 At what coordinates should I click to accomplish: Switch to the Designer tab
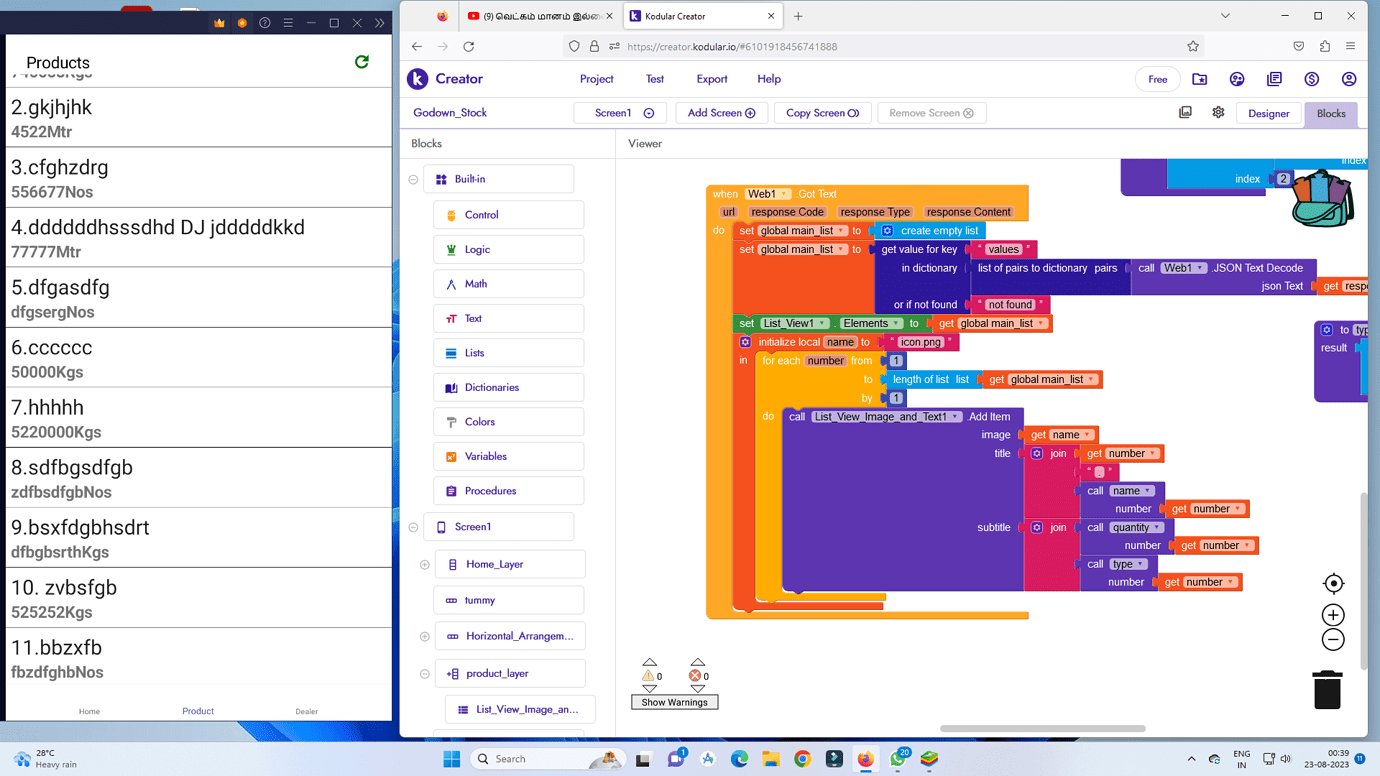point(1268,113)
